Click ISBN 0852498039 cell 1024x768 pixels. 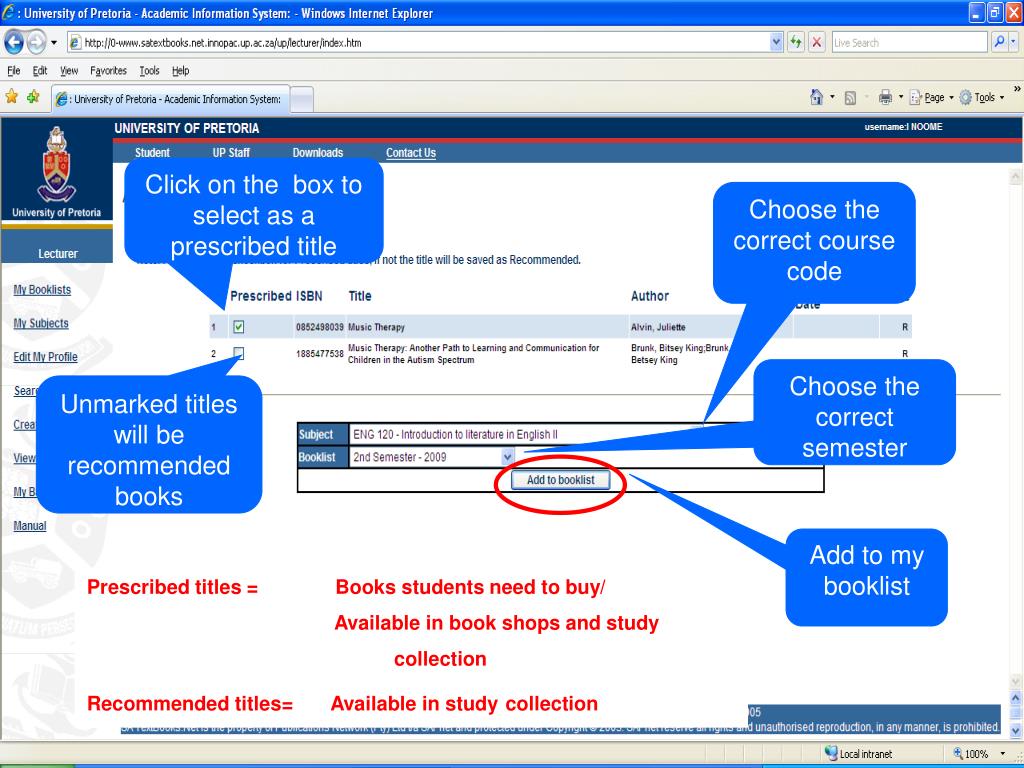(319, 327)
